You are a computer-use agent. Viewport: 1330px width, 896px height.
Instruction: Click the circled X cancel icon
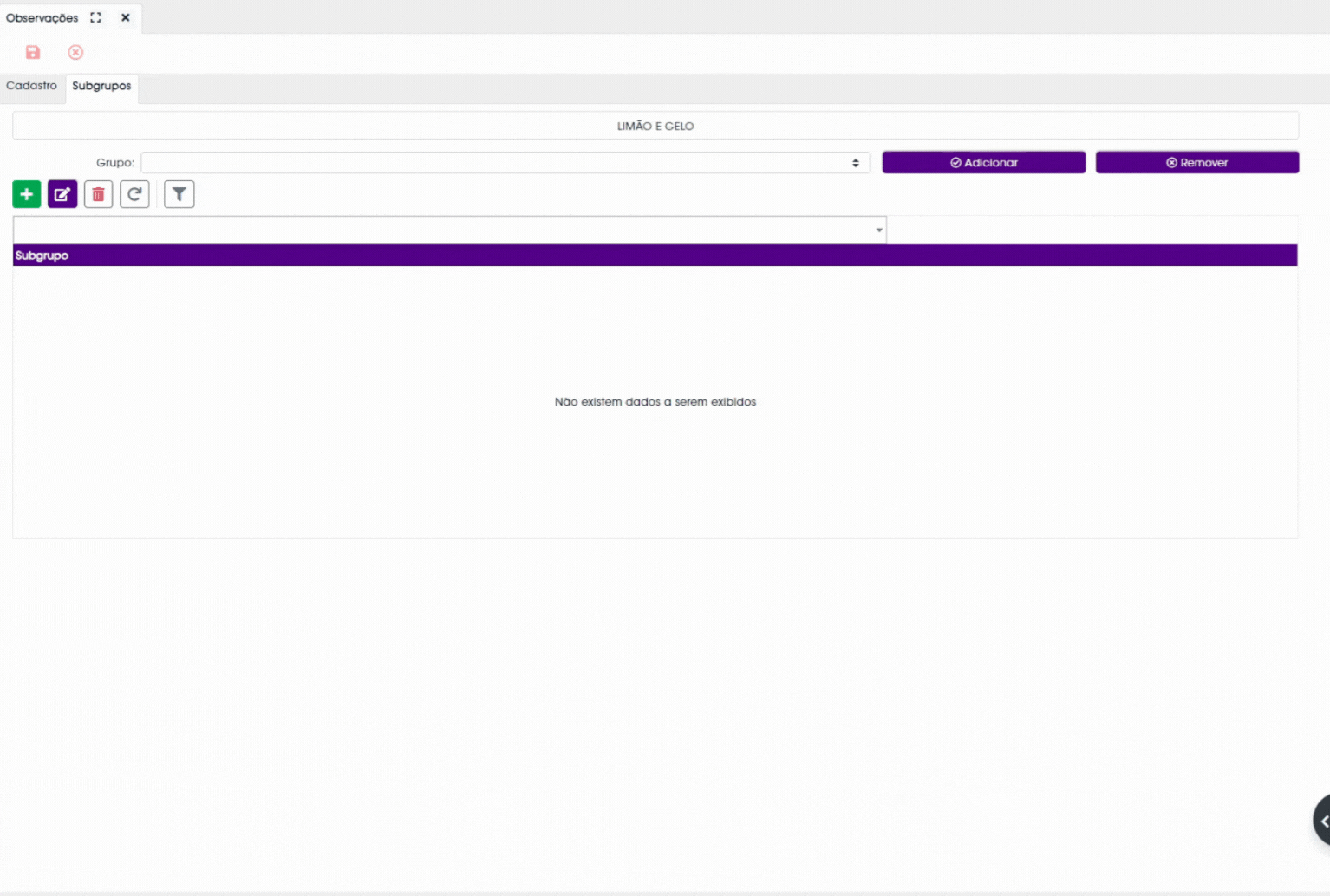[x=75, y=53]
